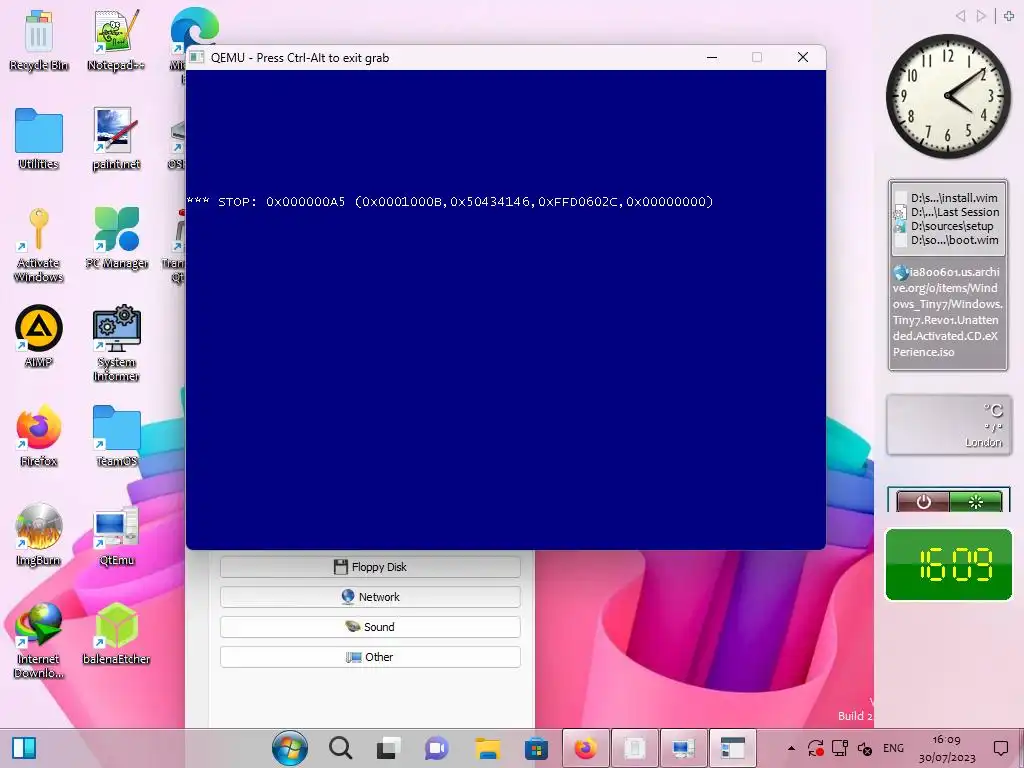Open the network tray icon
This screenshot has width=1024, height=768.
coord(840,748)
